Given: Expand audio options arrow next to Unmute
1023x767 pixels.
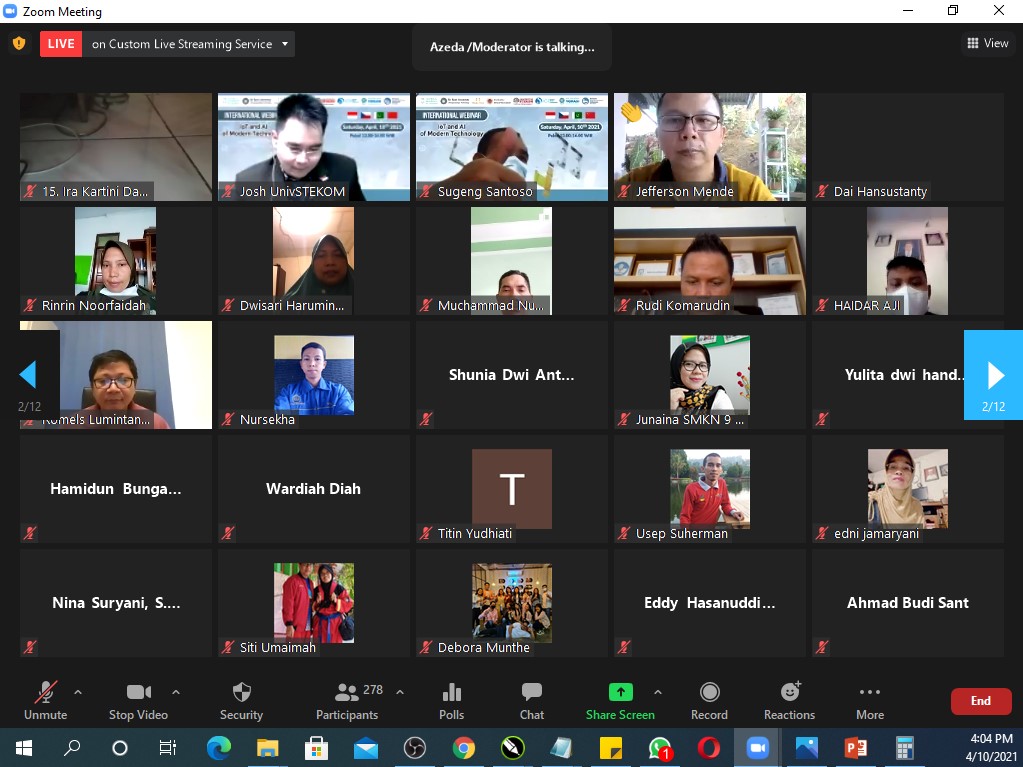Looking at the screenshot, I should (78, 692).
